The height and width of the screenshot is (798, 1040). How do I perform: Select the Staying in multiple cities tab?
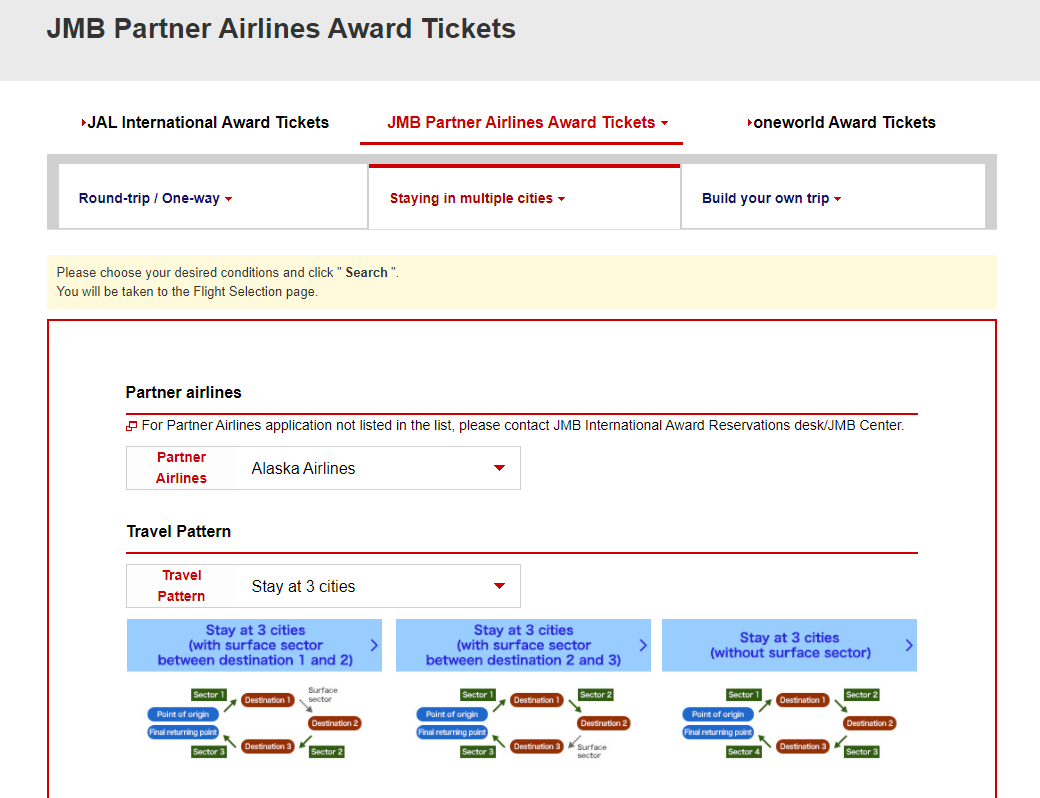click(x=477, y=198)
